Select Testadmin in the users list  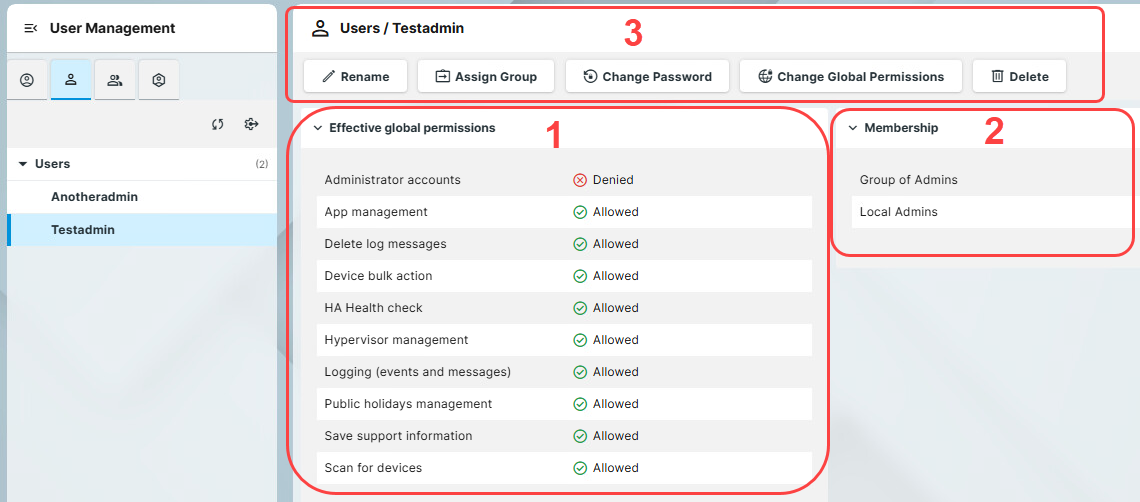tap(83, 230)
